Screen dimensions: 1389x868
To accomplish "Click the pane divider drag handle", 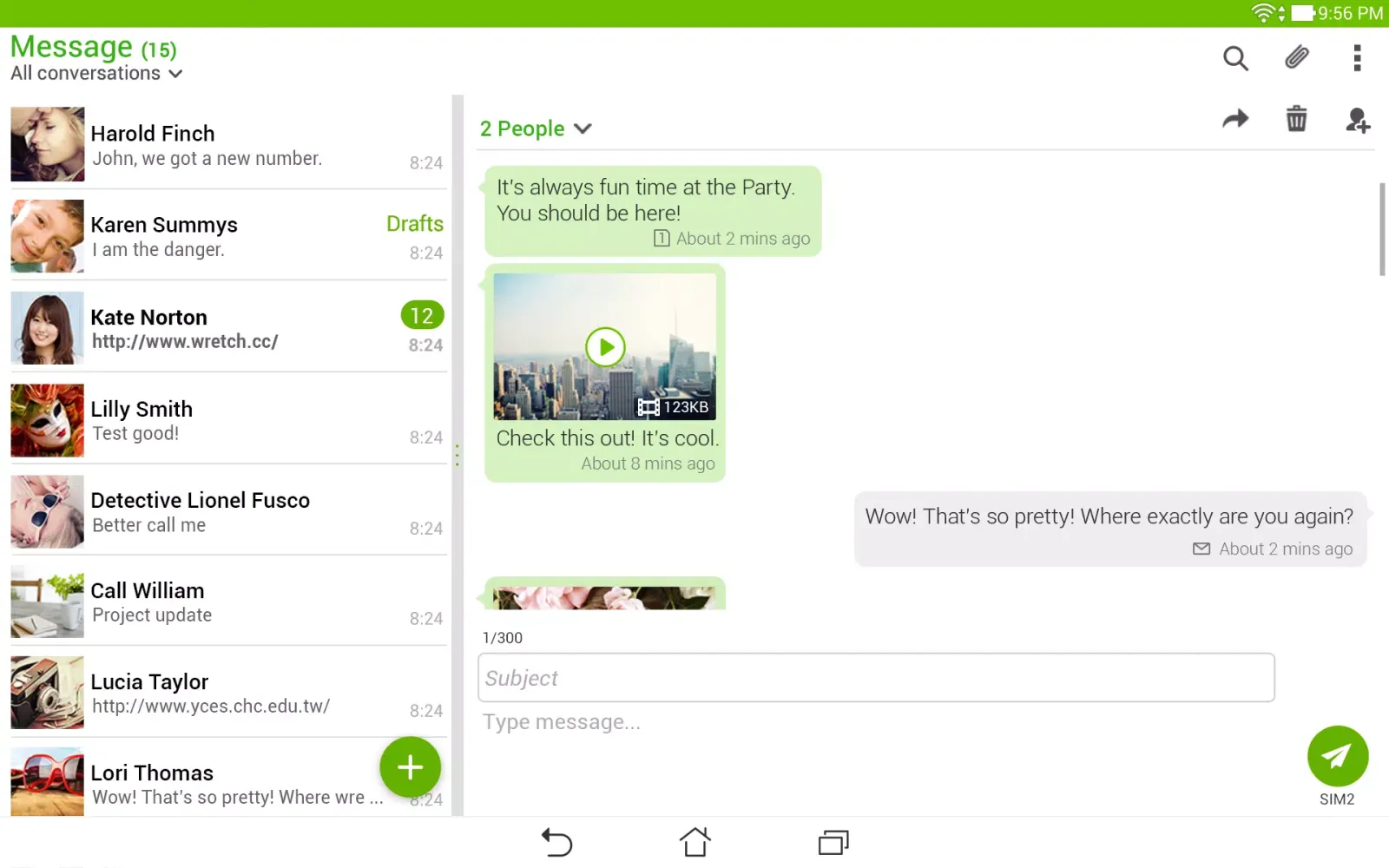I will click(x=458, y=456).
